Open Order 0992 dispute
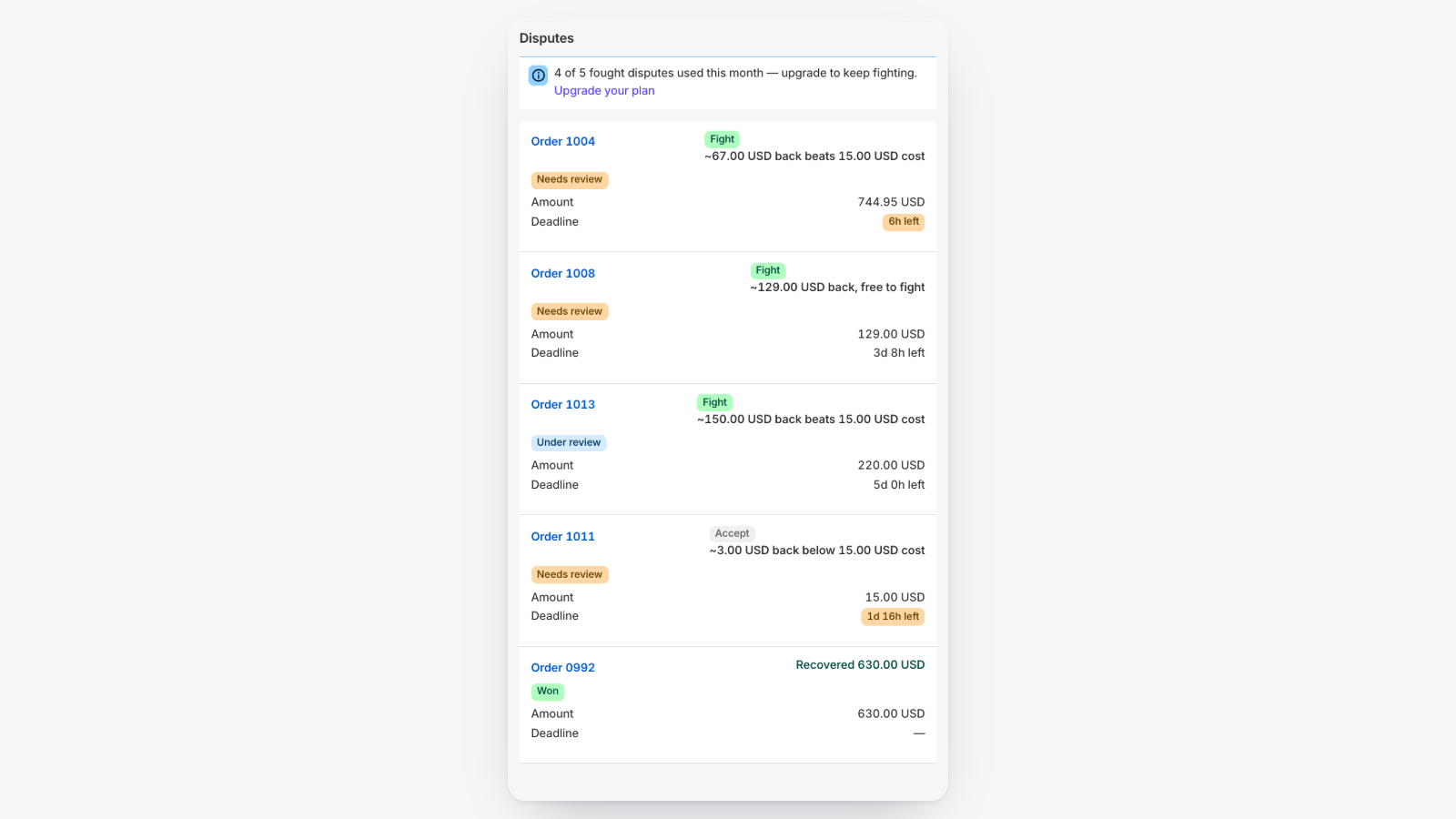This screenshot has height=819, width=1456. 562,668
